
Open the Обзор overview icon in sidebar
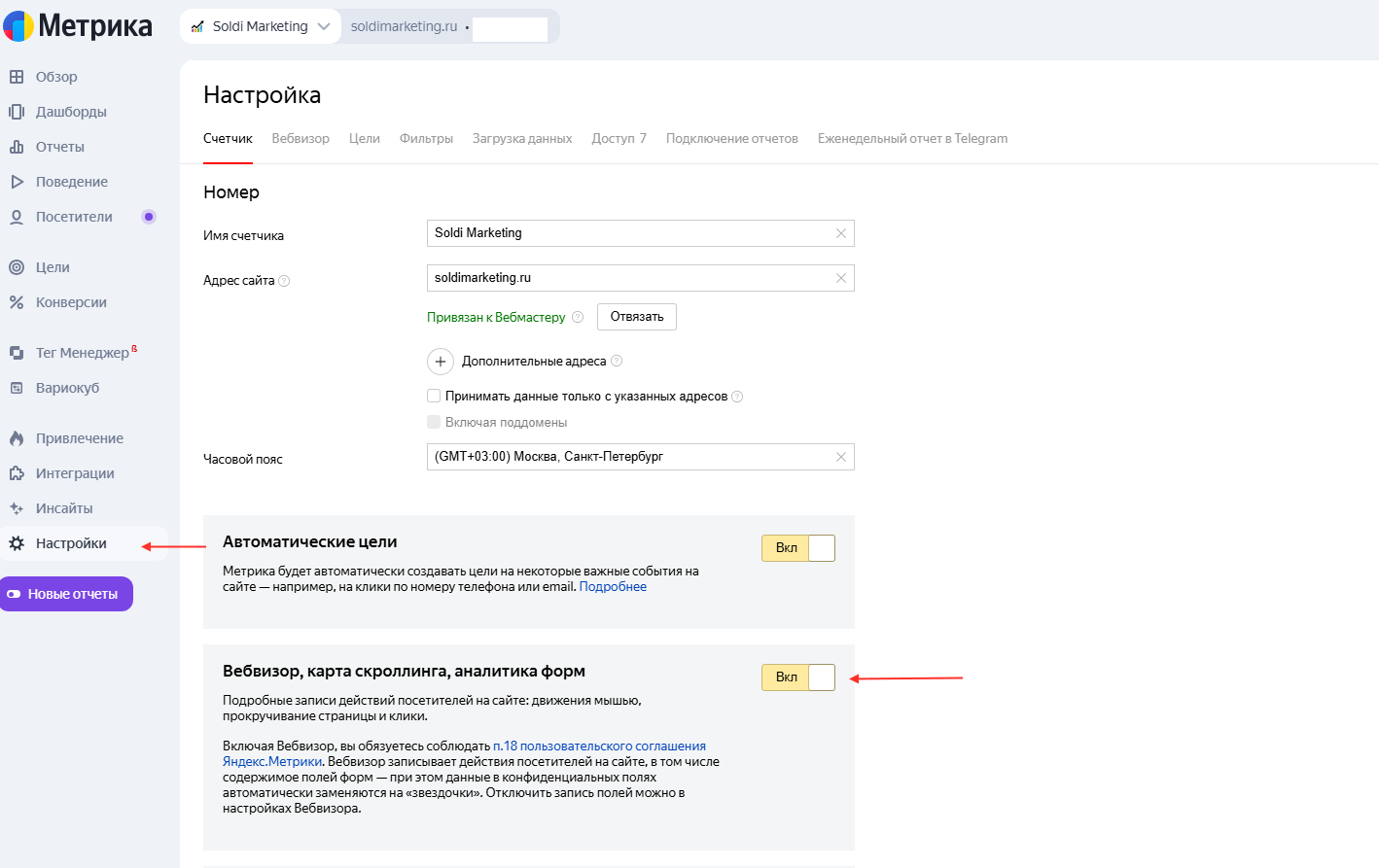(x=17, y=77)
